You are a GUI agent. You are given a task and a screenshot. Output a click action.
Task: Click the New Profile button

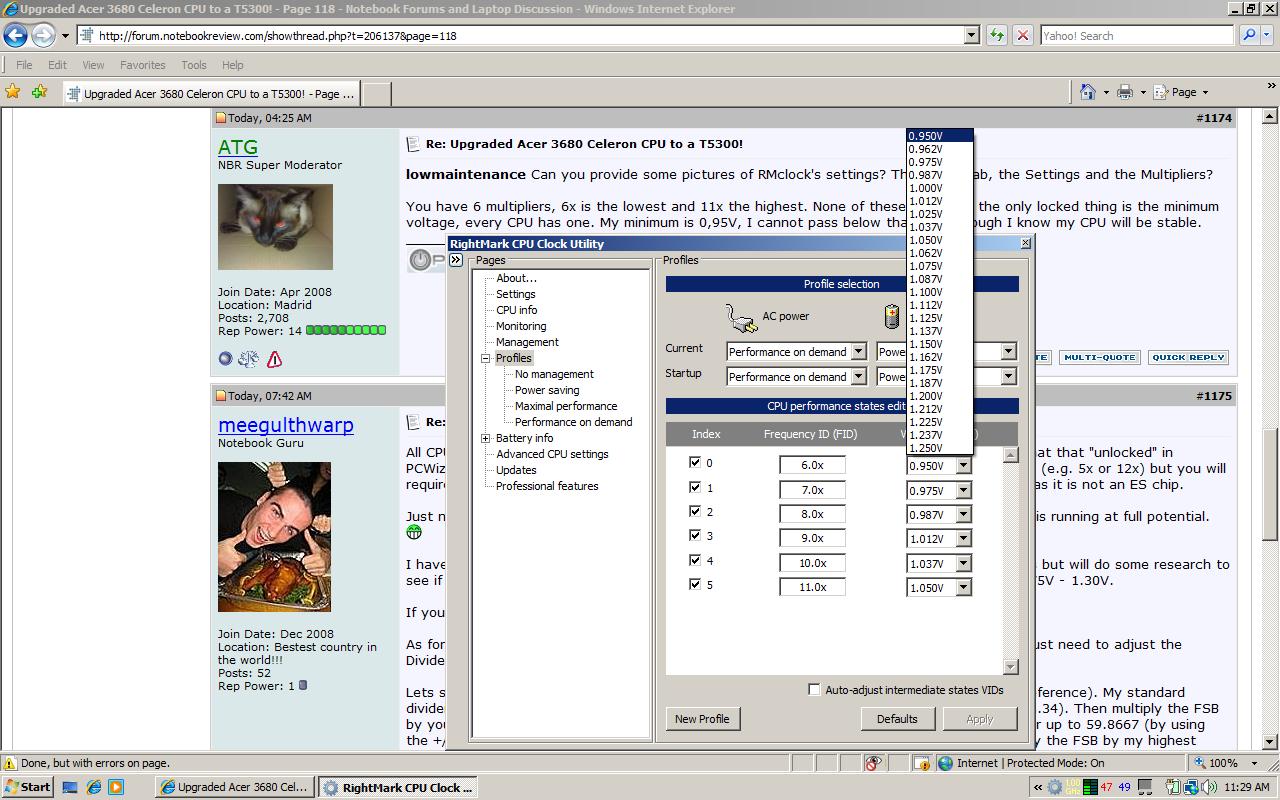[x=702, y=719]
